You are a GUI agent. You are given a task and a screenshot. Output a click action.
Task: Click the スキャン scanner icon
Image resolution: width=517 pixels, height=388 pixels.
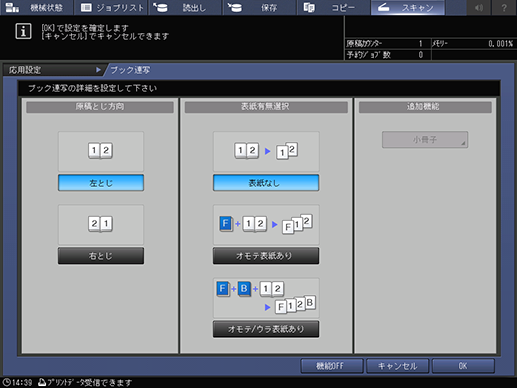pos(383,7)
